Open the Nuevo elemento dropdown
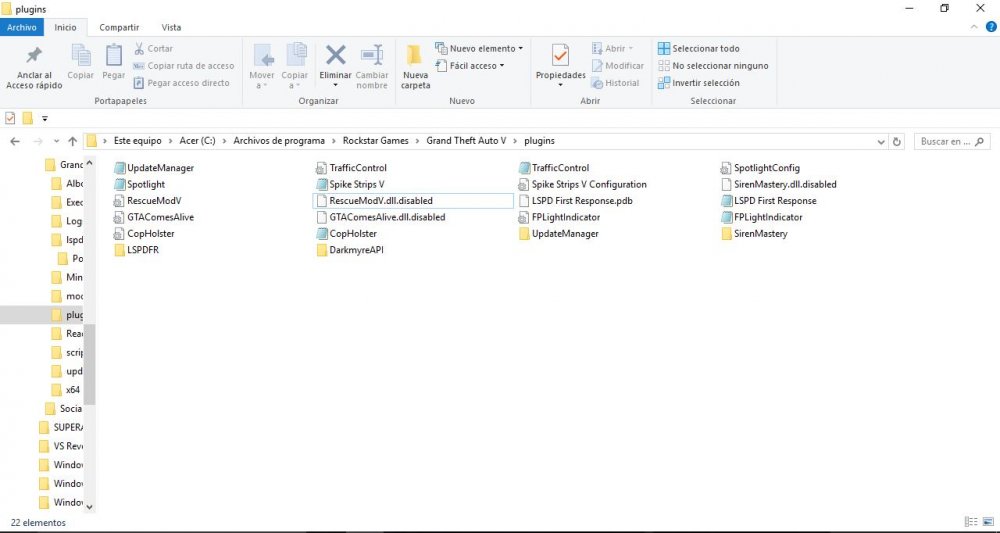1000x533 pixels. pyautogui.click(x=479, y=48)
